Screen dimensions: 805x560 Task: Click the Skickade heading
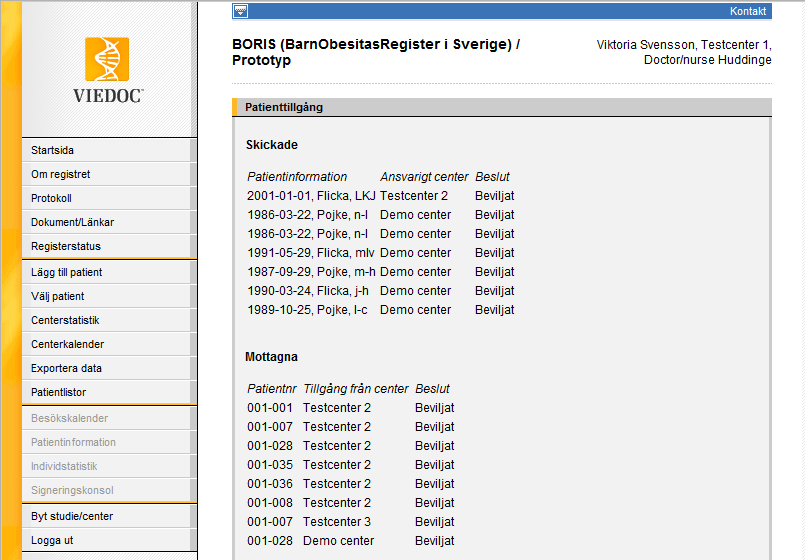click(272, 145)
